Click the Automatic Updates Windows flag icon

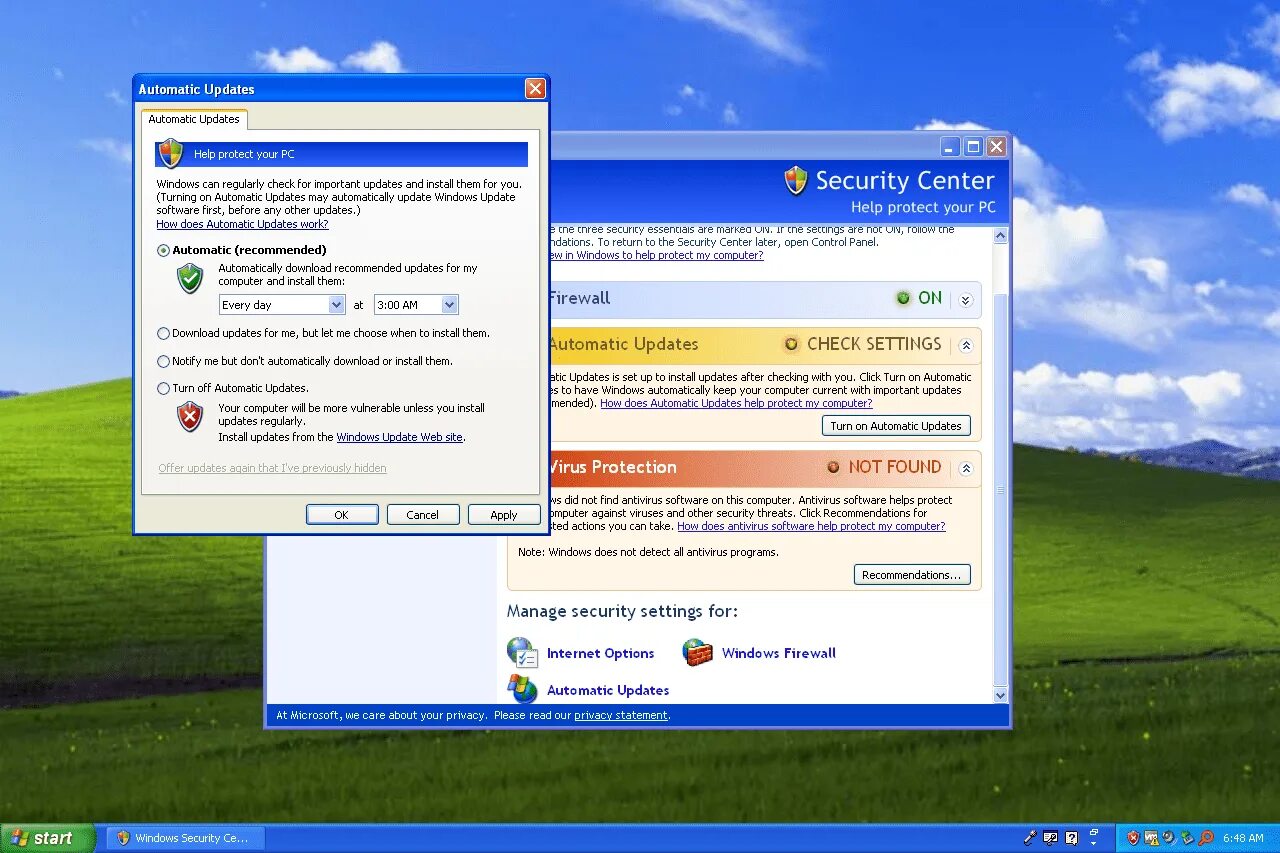pyautogui.click(x=522, y=689)
